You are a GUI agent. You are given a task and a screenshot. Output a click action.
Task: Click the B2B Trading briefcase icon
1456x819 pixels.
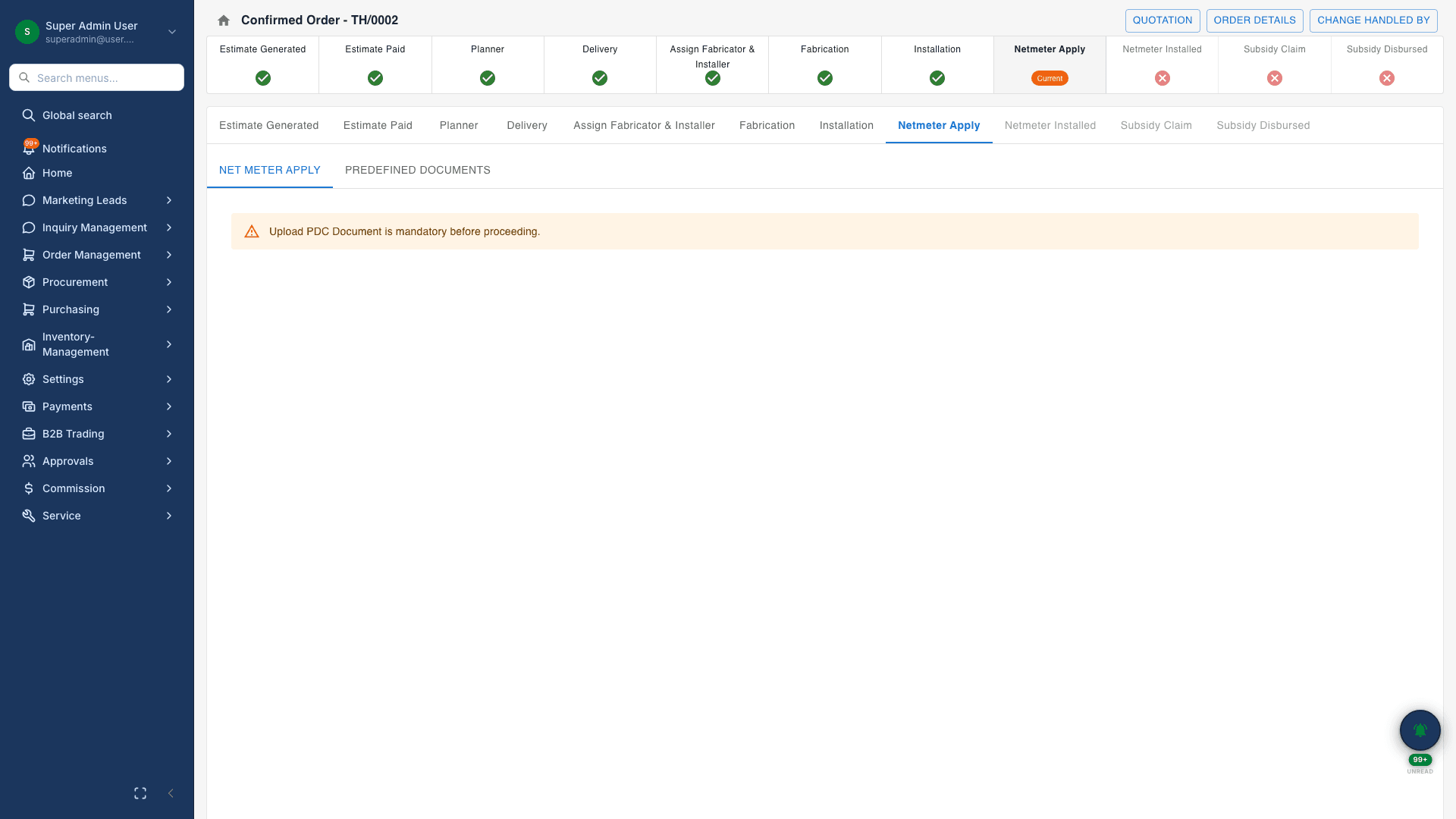click(x=29, y=434)
